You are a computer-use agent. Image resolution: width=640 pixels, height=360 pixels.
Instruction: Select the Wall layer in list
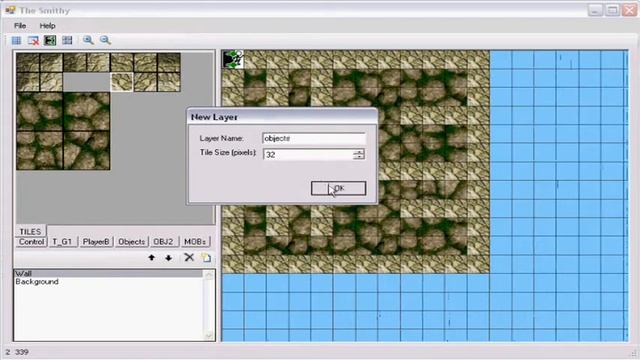coord(108,273)
